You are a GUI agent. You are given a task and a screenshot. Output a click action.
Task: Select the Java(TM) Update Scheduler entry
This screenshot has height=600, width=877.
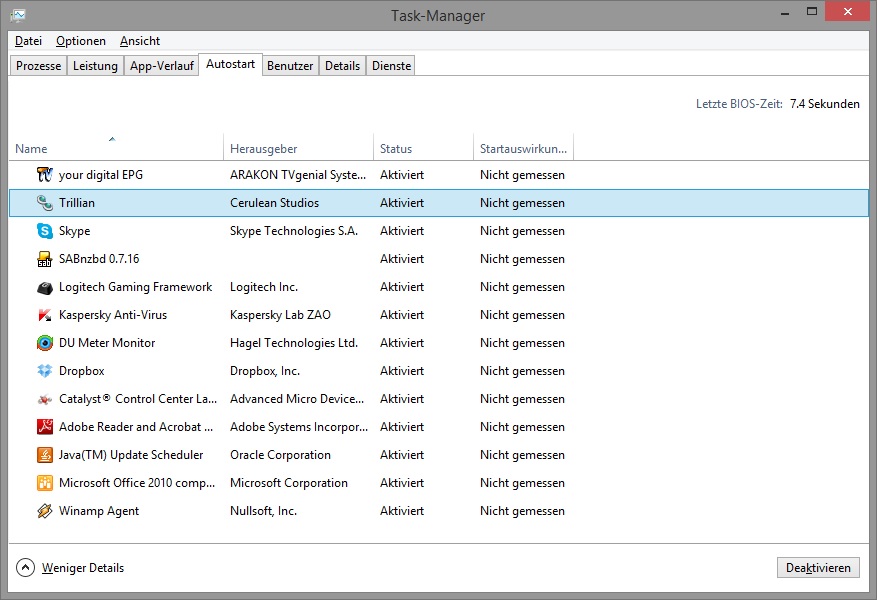pos(131,455)
